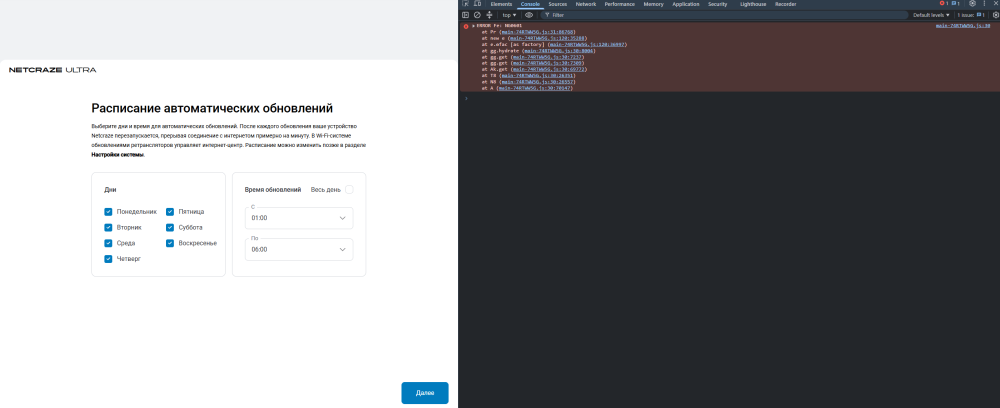
Task: Uncheck the Четверг checkbox
Action: click(x=108, y=259)
